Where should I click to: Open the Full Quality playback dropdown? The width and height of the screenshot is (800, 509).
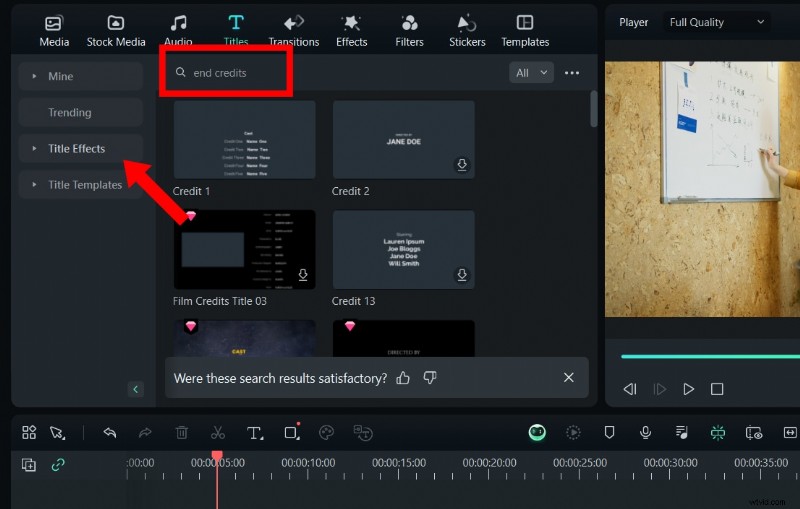(x=716, y=22)
